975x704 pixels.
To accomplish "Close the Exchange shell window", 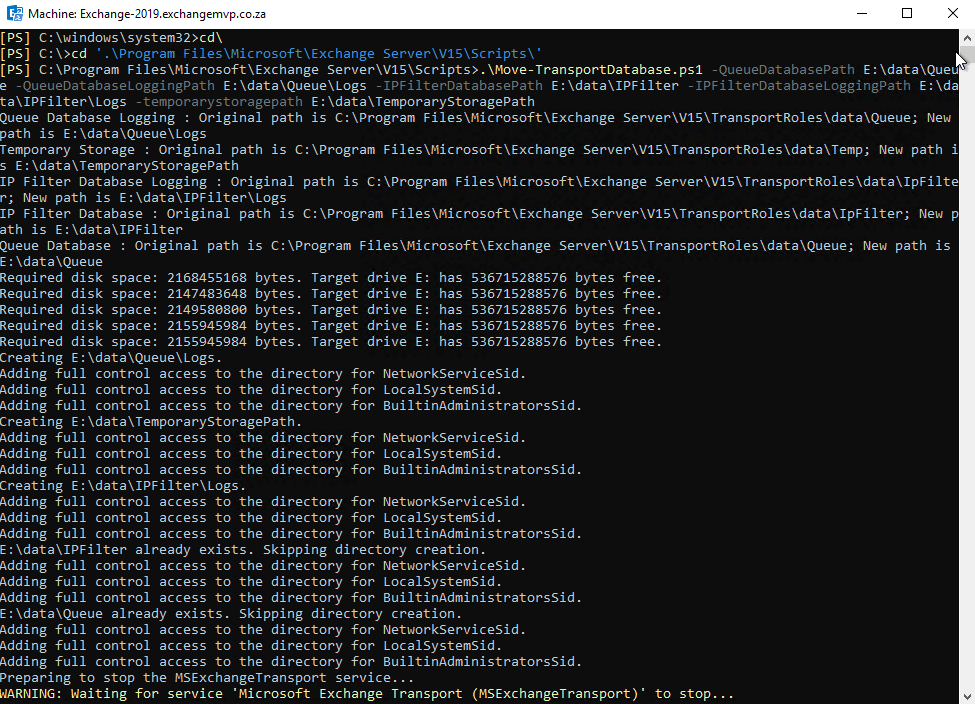I will pyautogui.click(x=953, y=13).
